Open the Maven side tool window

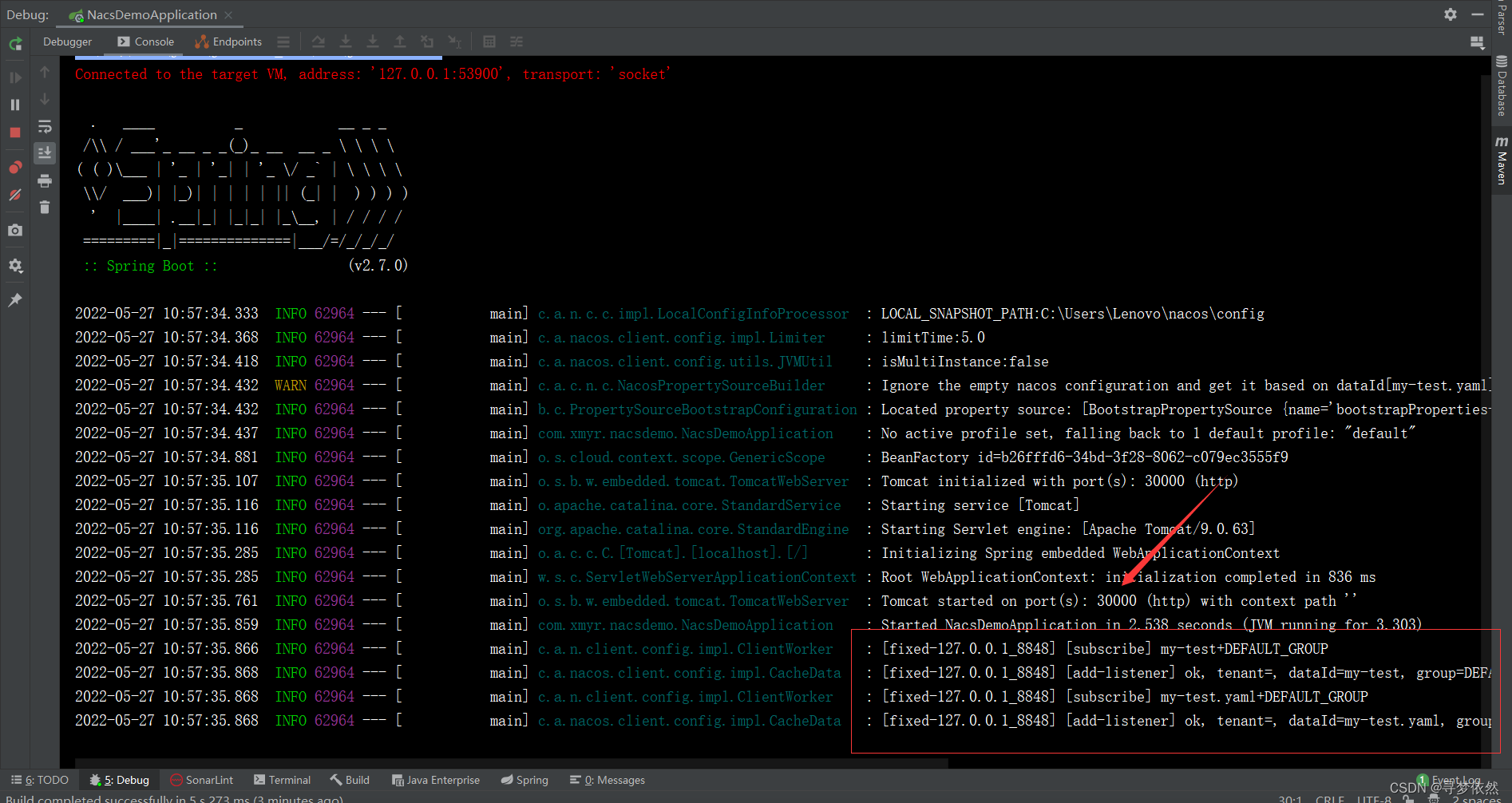click(1502, 160)
